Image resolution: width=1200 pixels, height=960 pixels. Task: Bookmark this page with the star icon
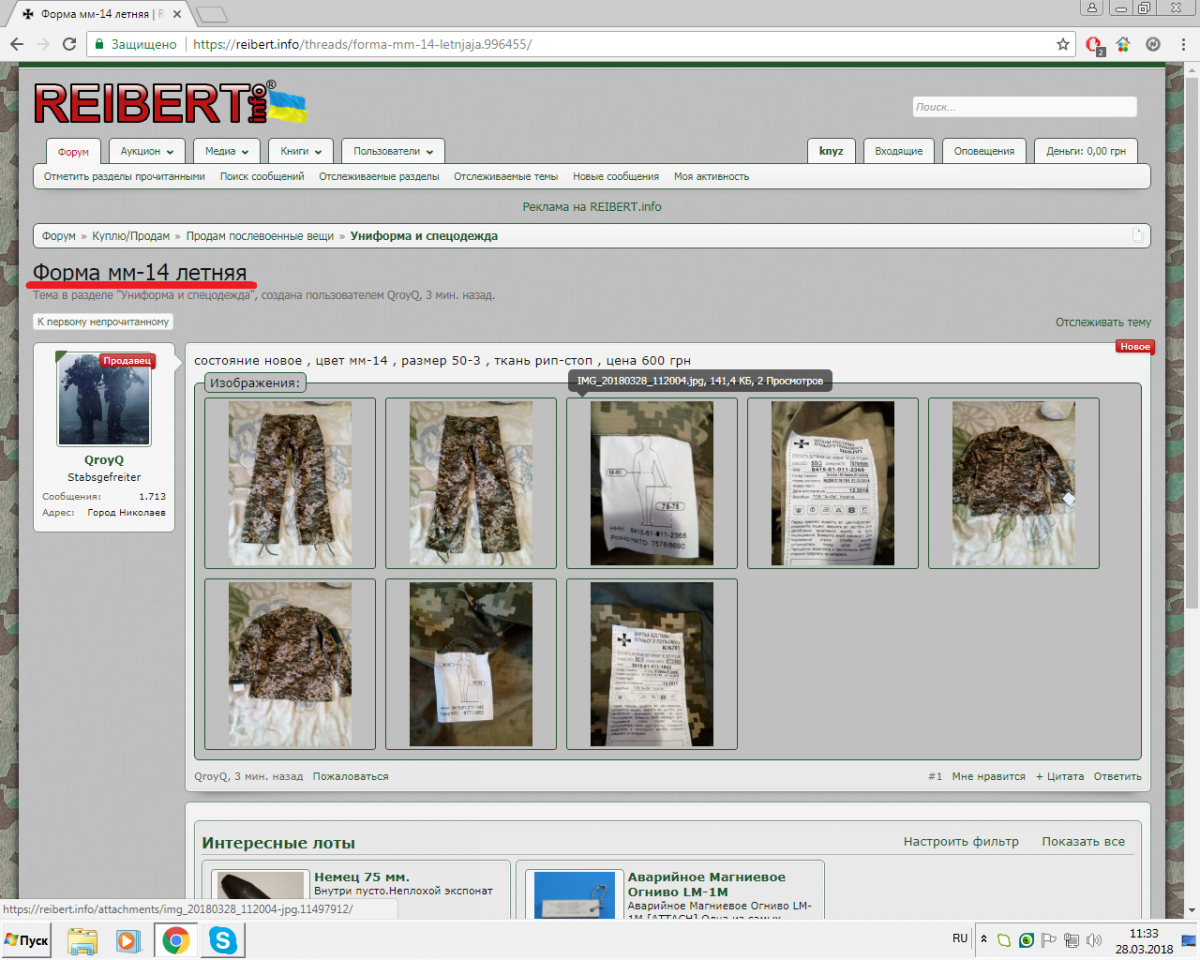(x=1063, y=44)
